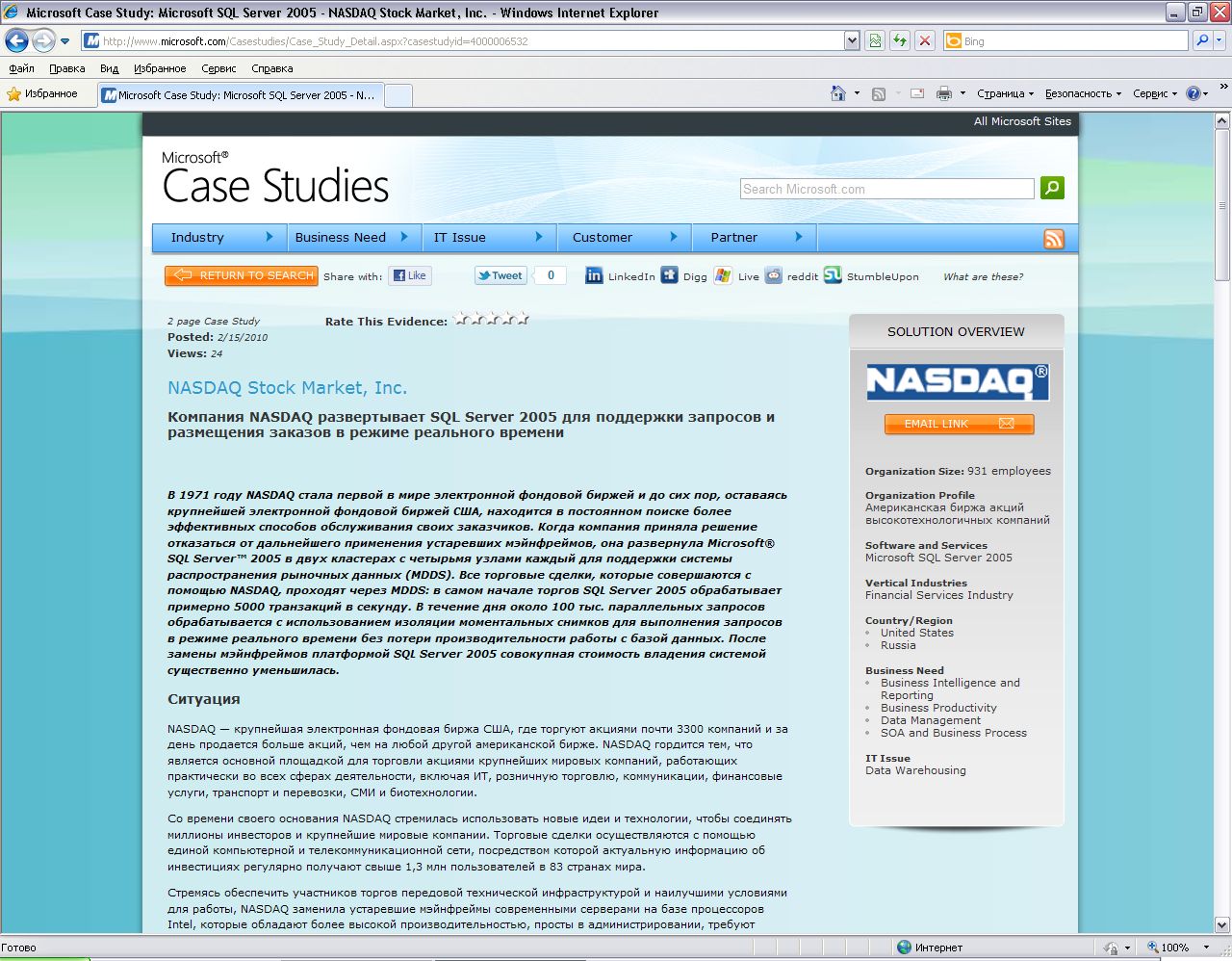Click the Search Microsoft.com input field
Screen dimensions: 1232x961
(887, 189)
